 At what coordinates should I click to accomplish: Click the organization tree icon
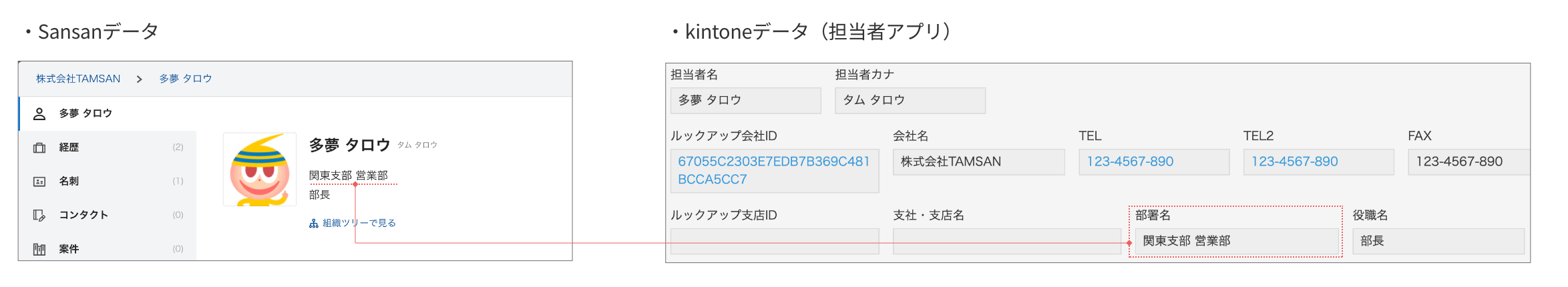314,224
